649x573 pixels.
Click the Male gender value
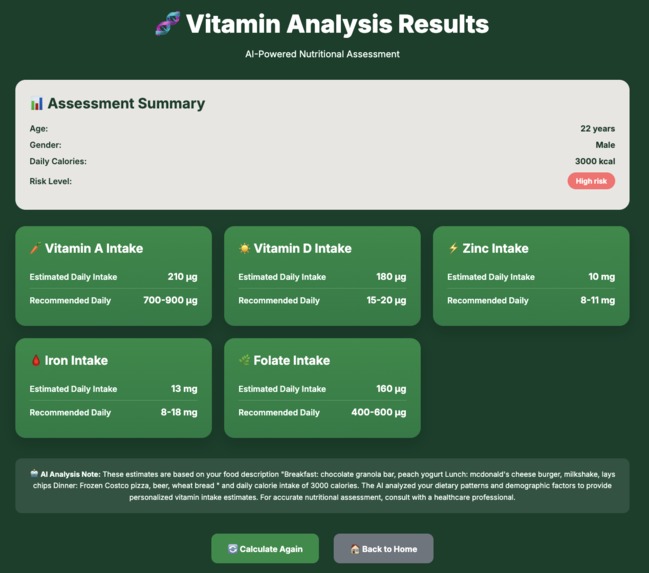point(605,145)
